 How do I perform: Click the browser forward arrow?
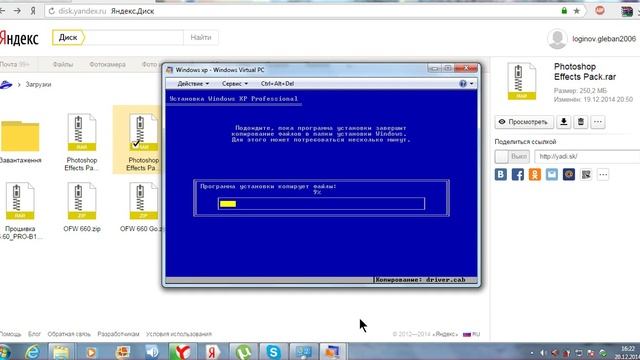(x=17, y=11)
